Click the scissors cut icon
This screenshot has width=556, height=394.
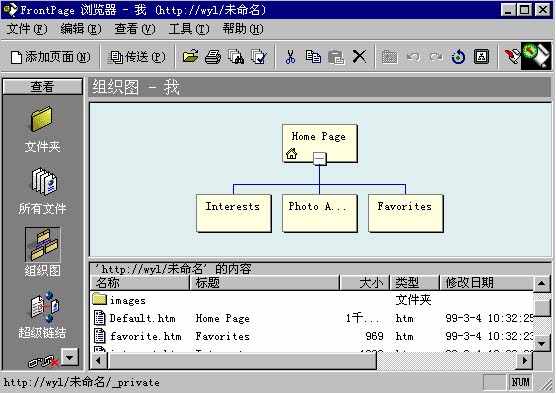[290, 57]
